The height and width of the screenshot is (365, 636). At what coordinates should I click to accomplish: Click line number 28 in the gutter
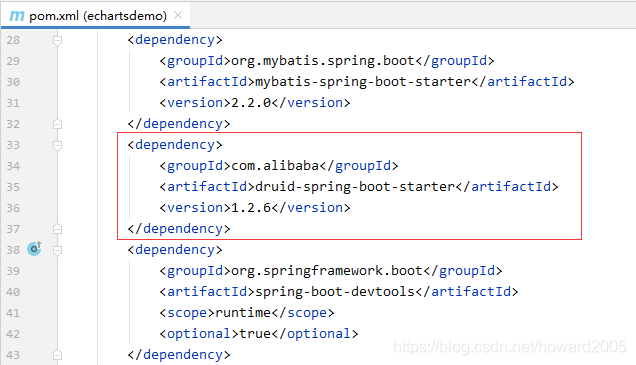coord(13,40)
